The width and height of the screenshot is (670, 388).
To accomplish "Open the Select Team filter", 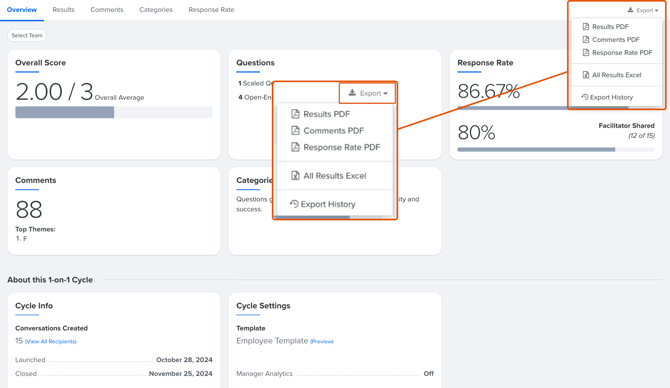I will pos(27,35).
